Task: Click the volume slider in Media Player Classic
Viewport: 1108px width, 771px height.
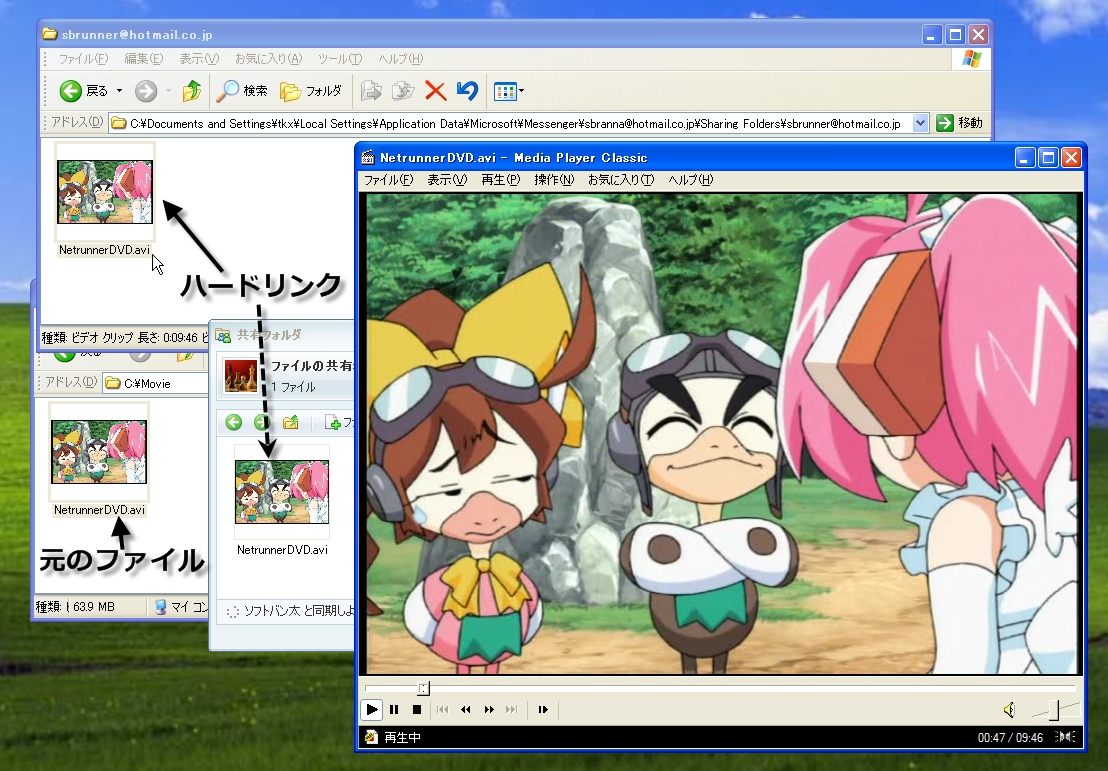Action: (1054, 710)
